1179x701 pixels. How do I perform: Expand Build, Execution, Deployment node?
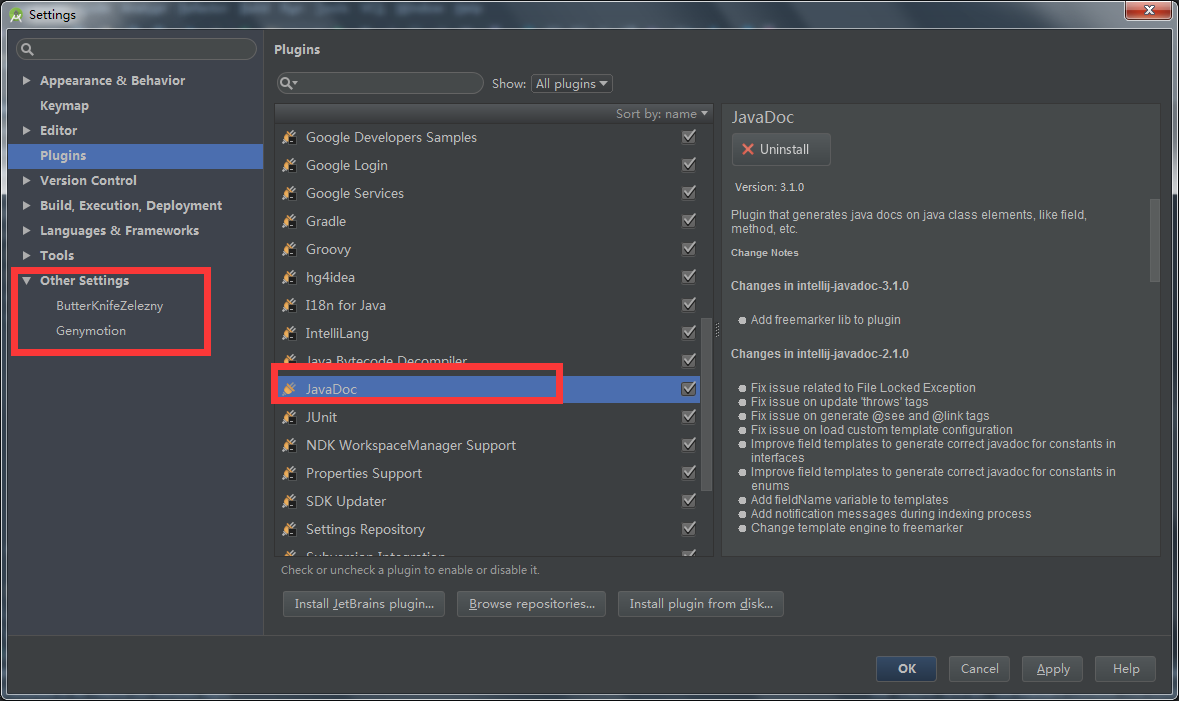click(x=26, y=205)
